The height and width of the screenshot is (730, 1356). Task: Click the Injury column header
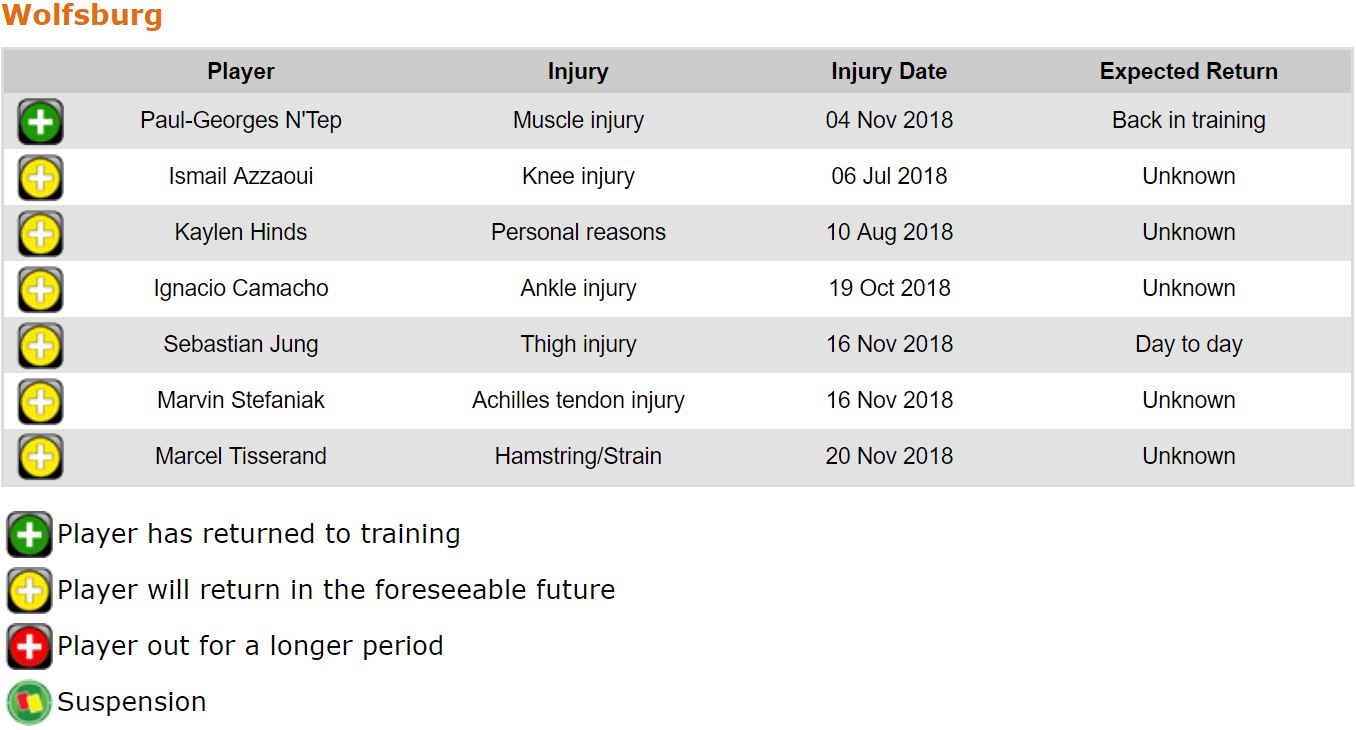click(578, 72)
